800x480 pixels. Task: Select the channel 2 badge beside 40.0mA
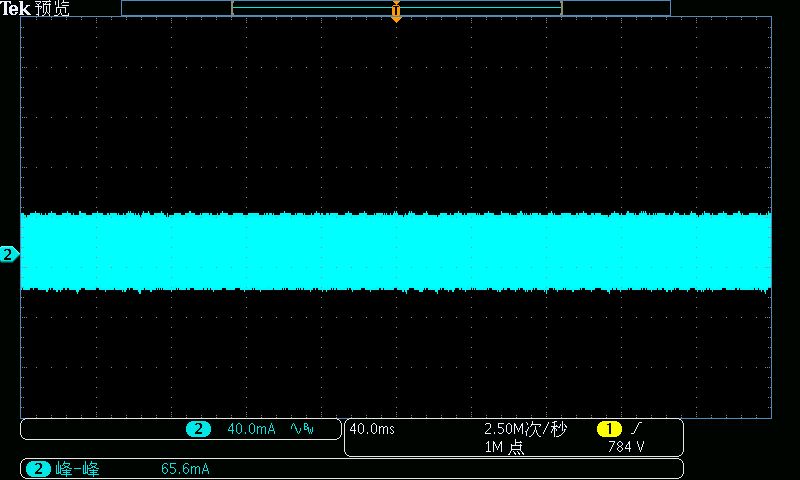coord(198,429)
